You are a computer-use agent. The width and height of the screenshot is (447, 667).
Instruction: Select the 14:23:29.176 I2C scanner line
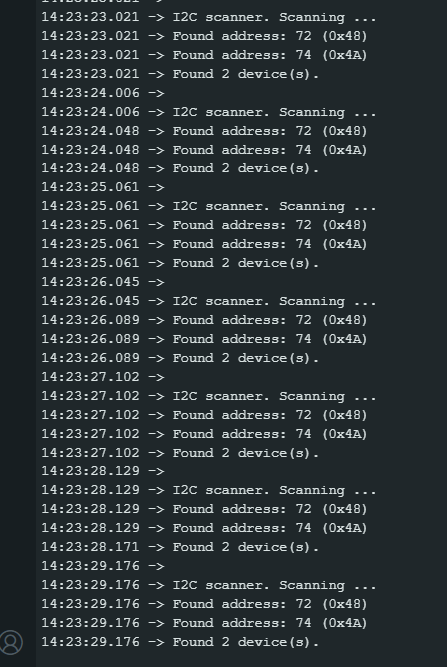coord(208,585)
